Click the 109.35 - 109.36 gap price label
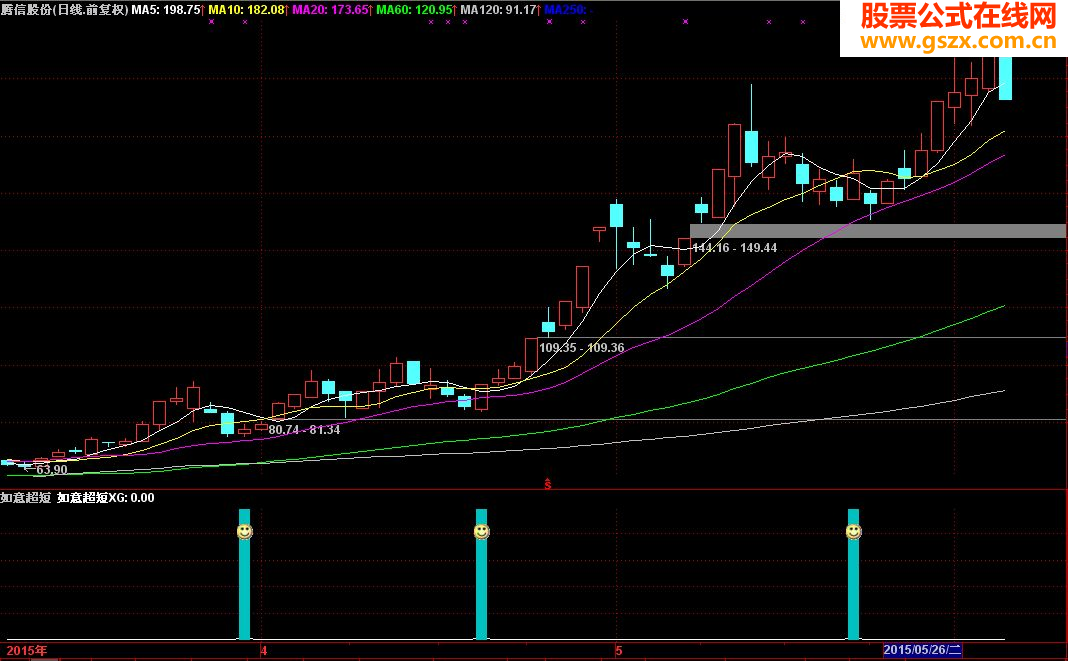The width and height of the screenshot is (1068, 661). pyautogui.click(x=582, y=348)
